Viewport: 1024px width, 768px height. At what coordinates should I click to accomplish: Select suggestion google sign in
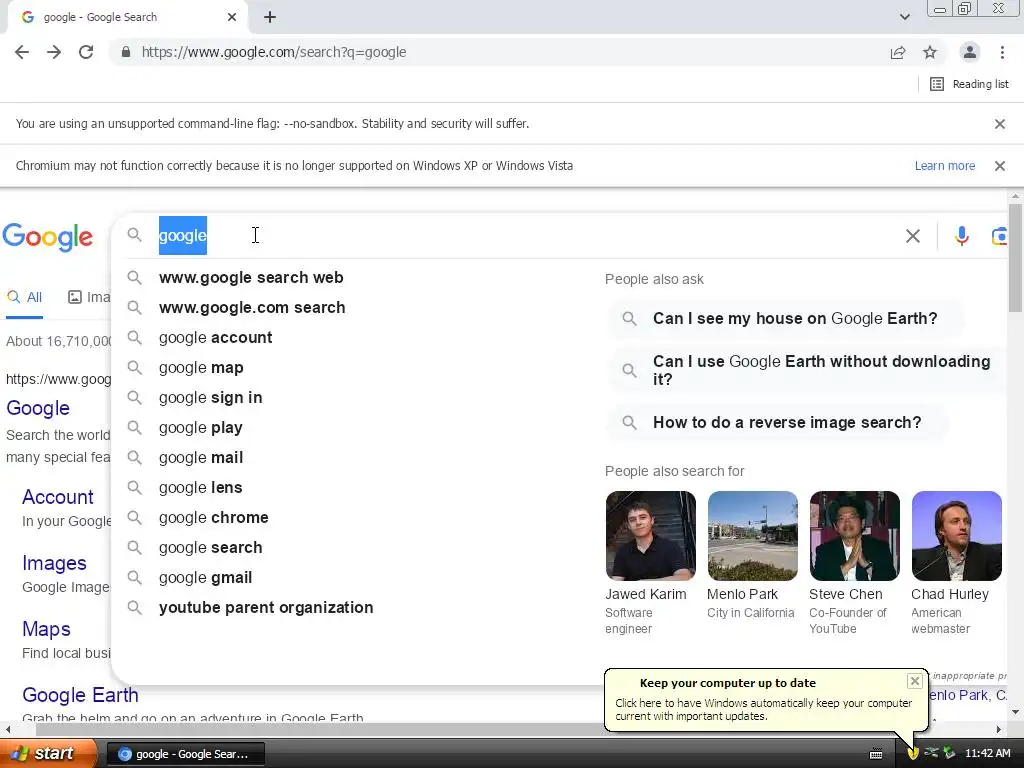[x=210, y=398]
